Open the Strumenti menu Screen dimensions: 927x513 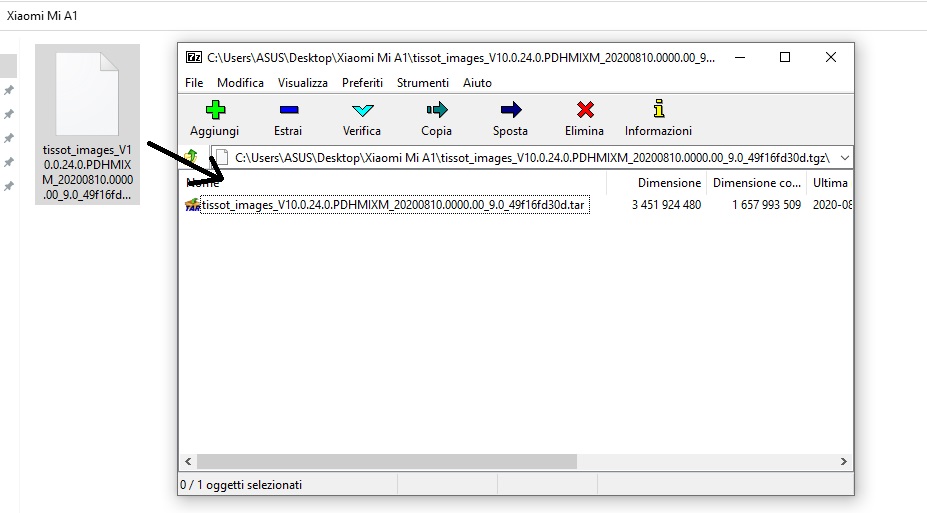pos(423,83)
